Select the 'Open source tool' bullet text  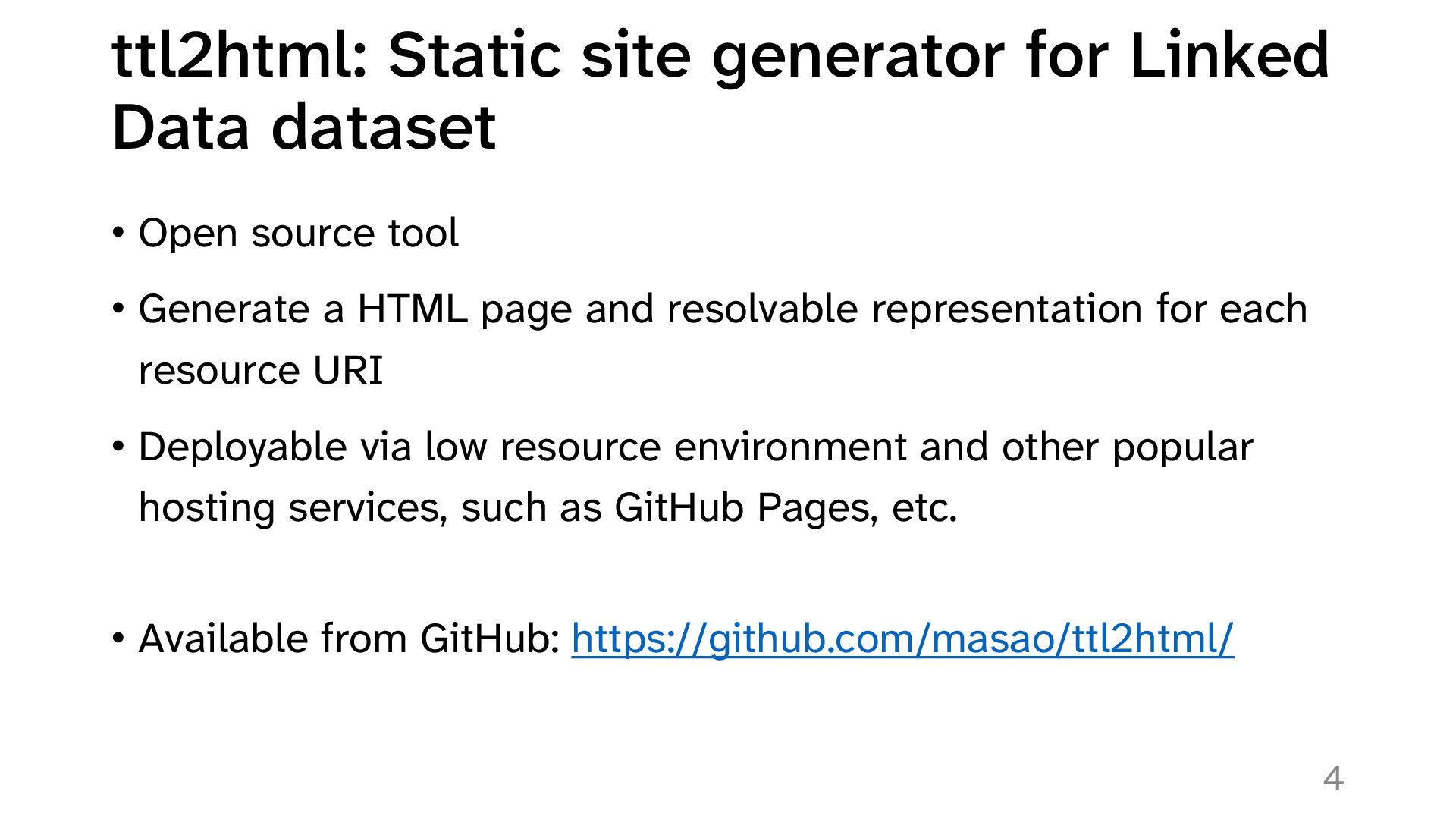(298, 233)
